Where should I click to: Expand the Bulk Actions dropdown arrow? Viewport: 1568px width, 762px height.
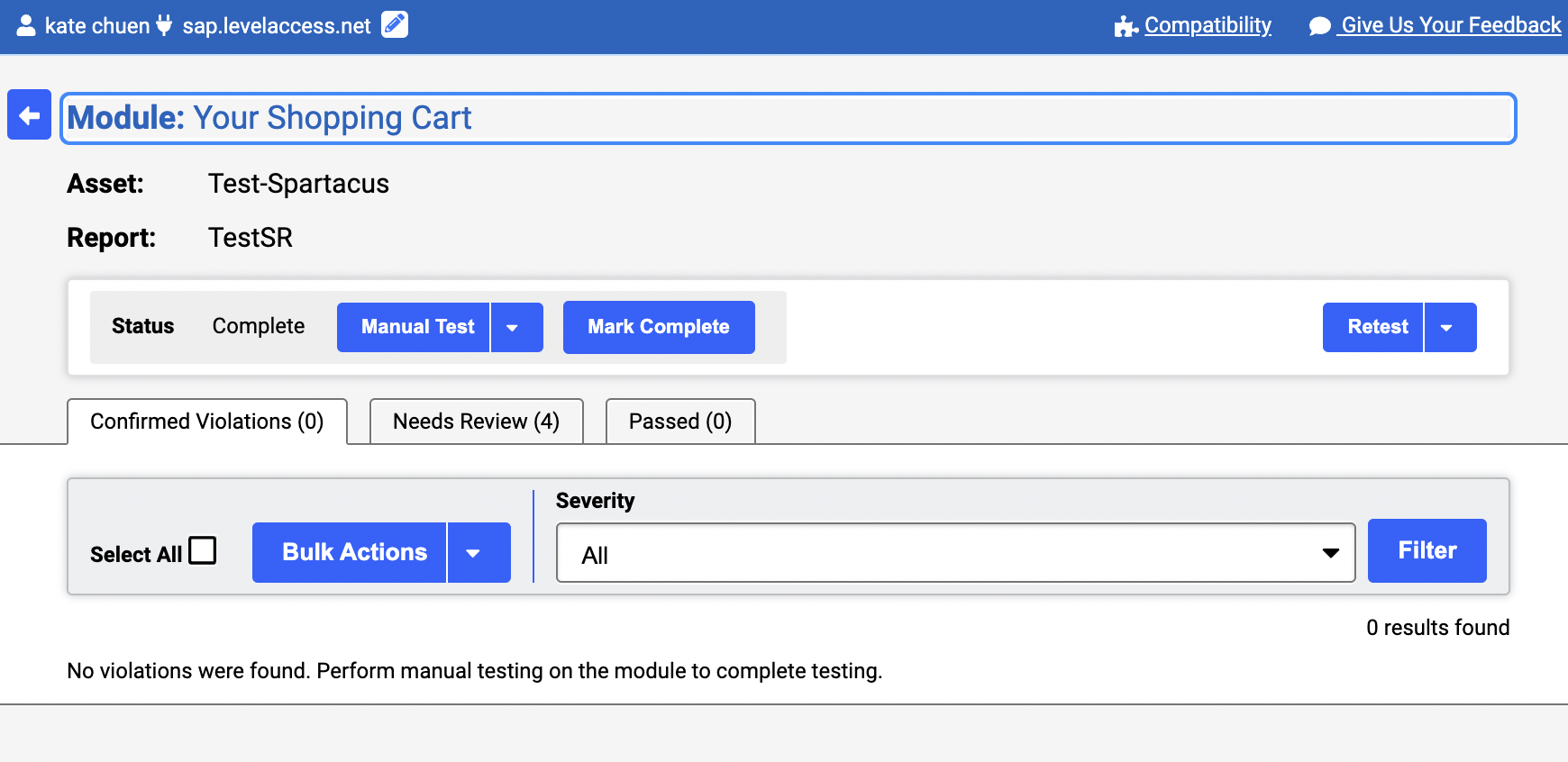click(x=479, y=553)
